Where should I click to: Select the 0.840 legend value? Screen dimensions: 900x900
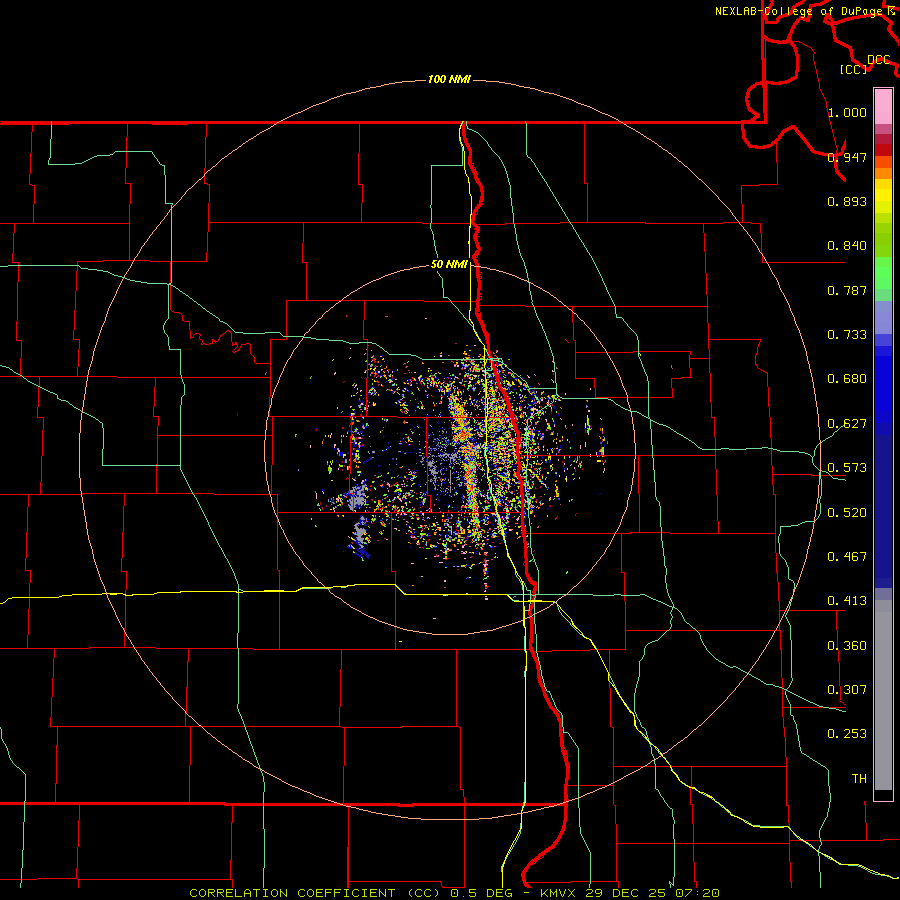847,246
